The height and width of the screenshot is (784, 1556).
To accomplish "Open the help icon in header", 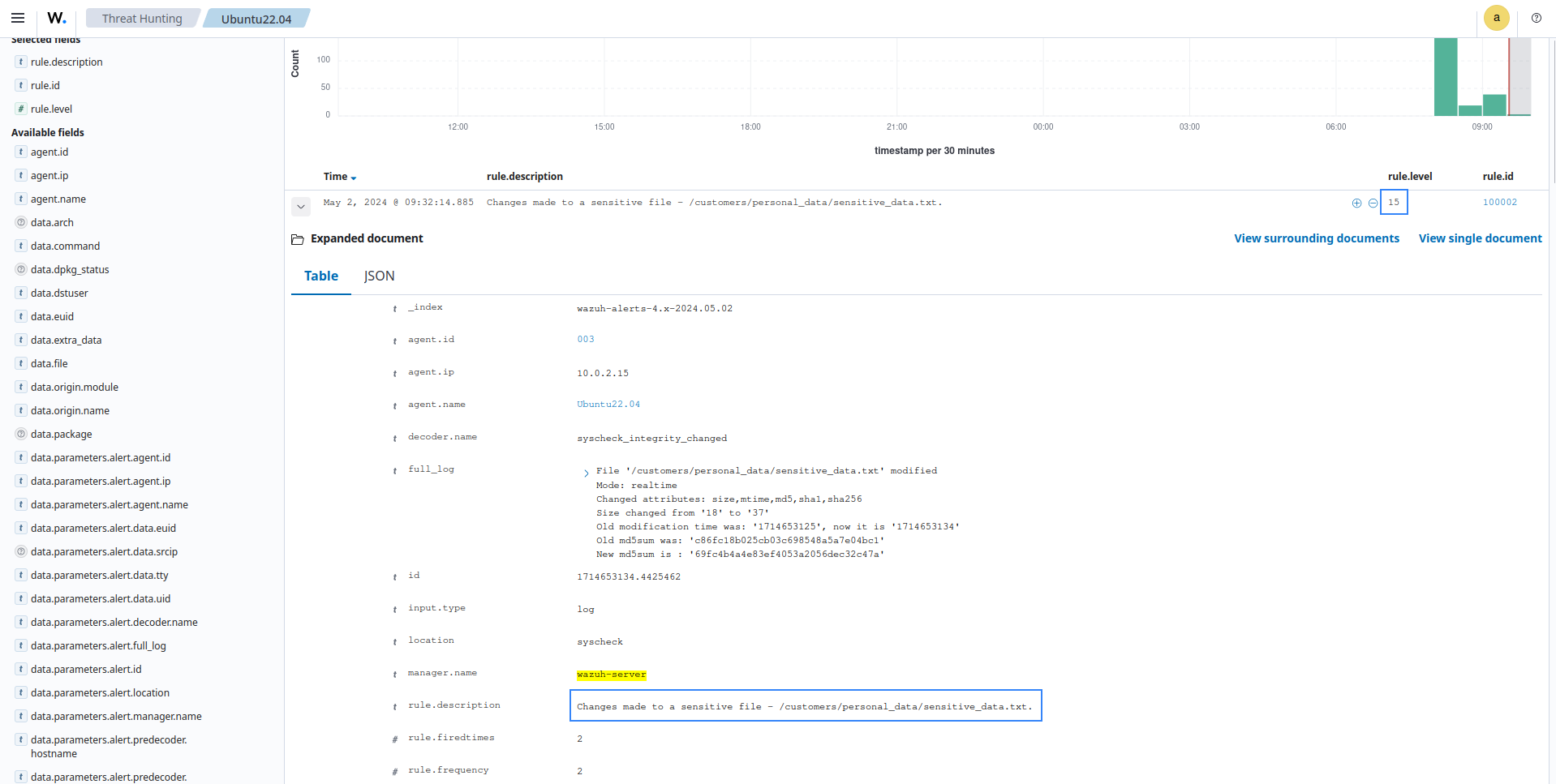I will tap(1536, 18).
